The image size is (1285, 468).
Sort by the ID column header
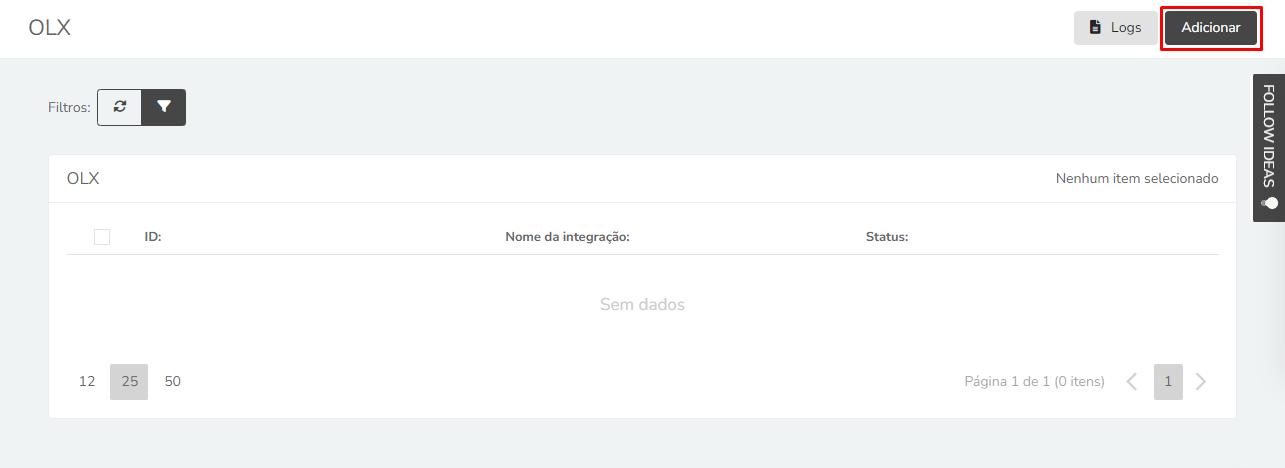(153, 237)
